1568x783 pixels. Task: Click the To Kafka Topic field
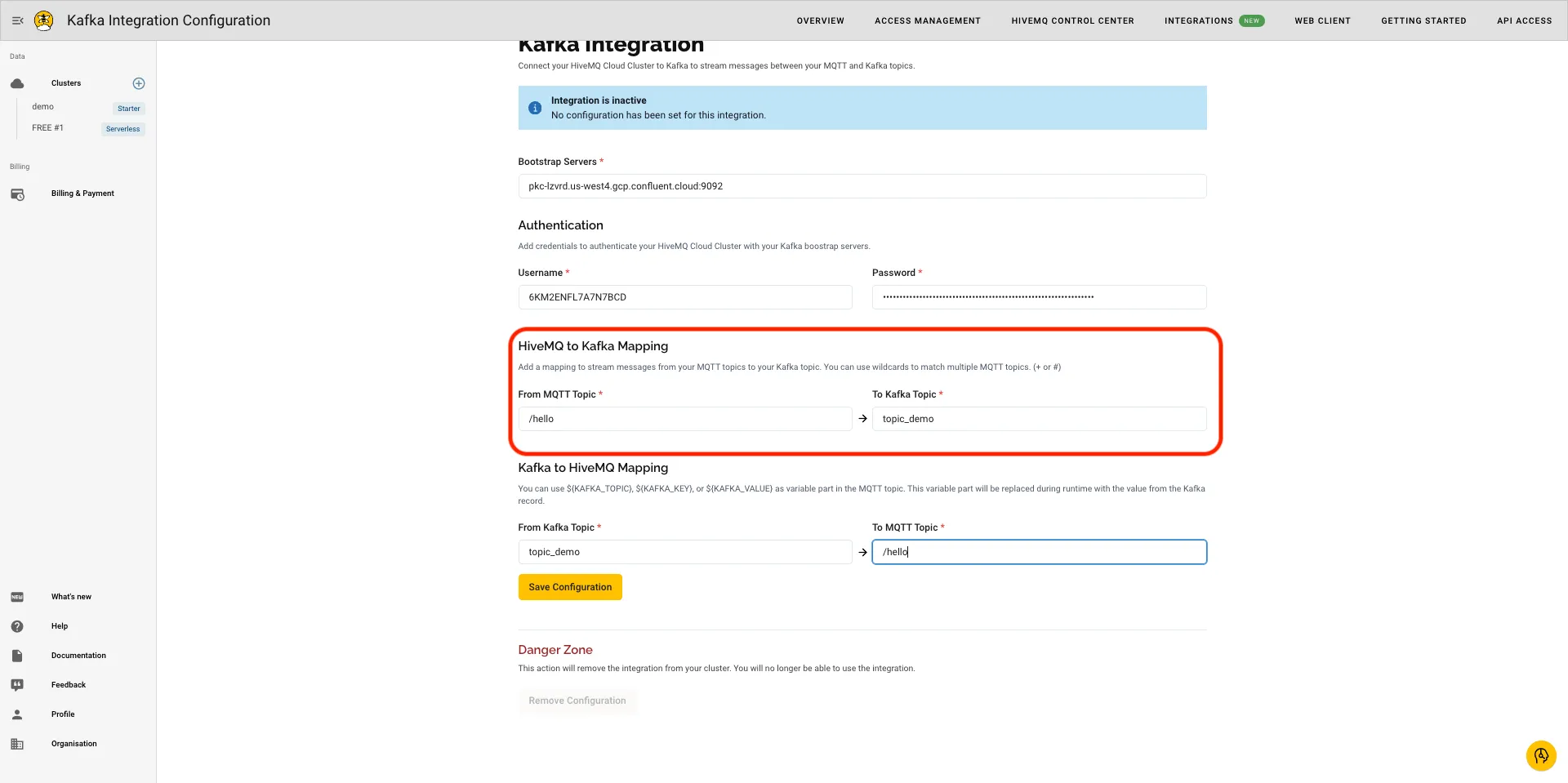(x=1040, y=419)
